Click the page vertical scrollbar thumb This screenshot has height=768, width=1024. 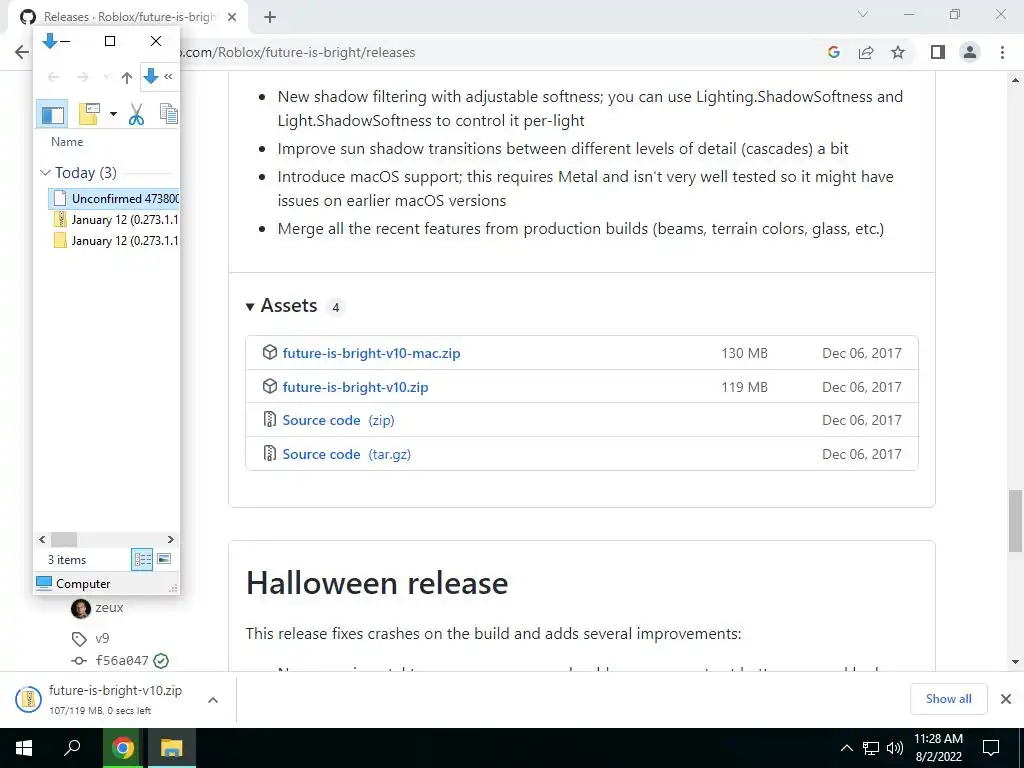(1015, 521)
